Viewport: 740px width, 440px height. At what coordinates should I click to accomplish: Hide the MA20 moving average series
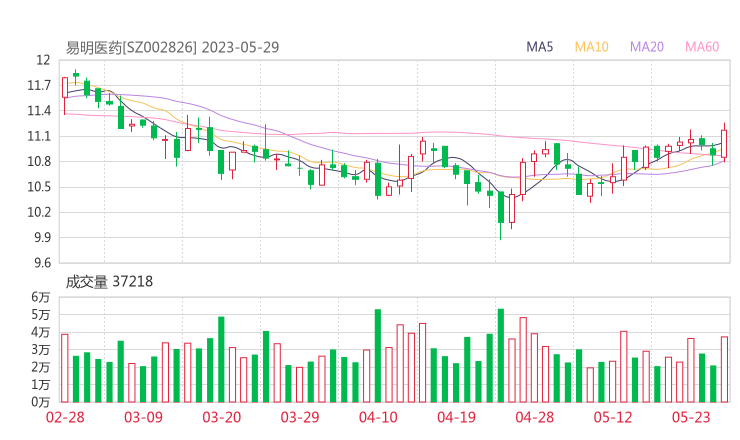647,47
